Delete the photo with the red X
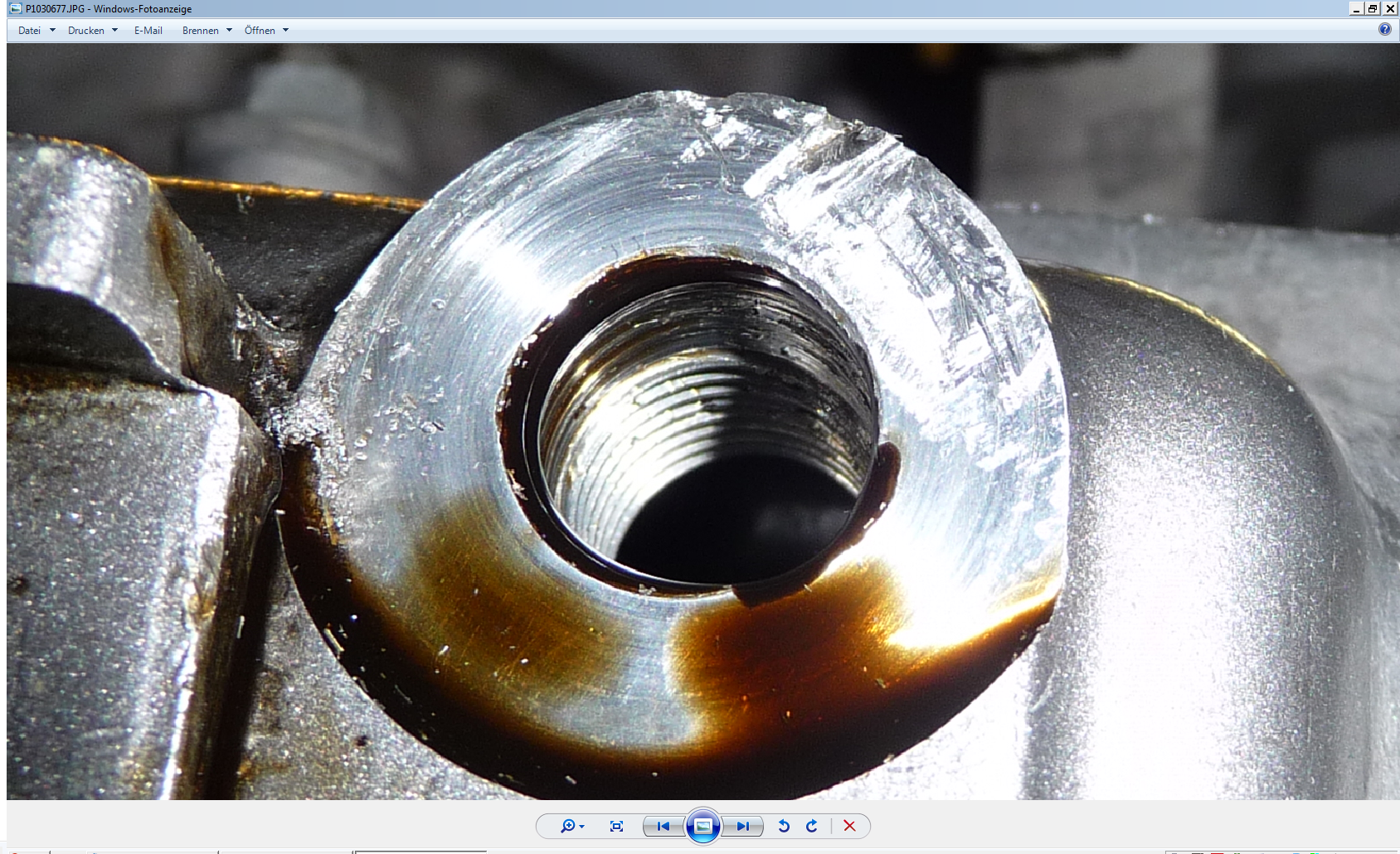1400x854 pixels. click(849, 826)
